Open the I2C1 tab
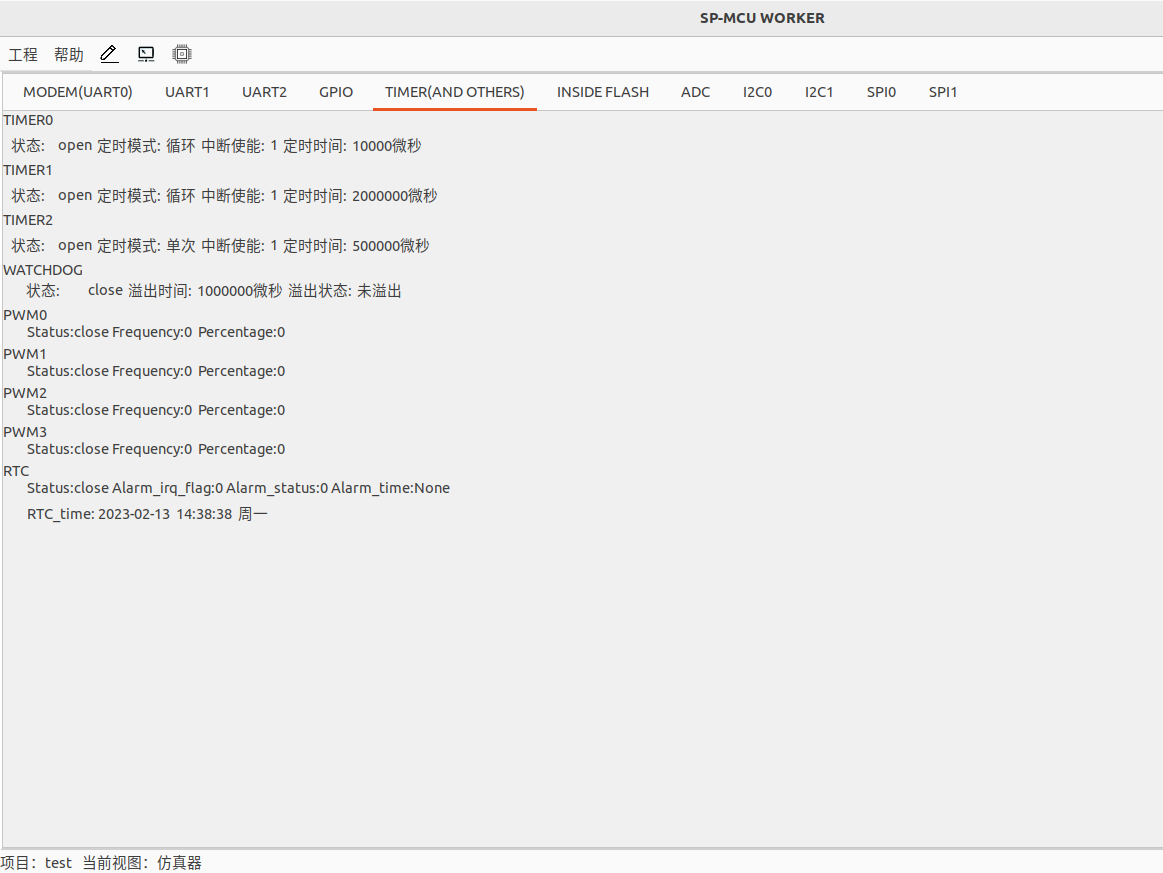 [x=819, y=92]
